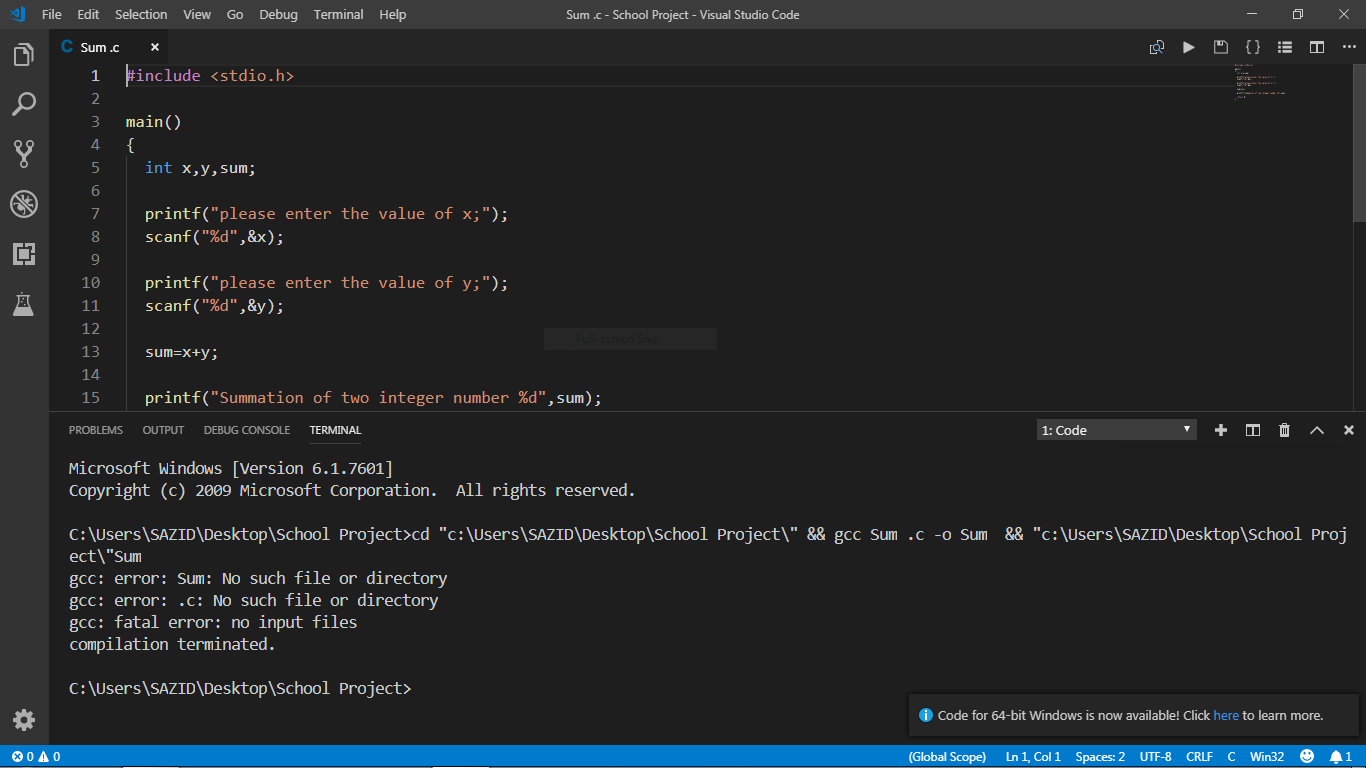
Task: Kill the terminal with the trash icon
Action: click(1284, 430)
